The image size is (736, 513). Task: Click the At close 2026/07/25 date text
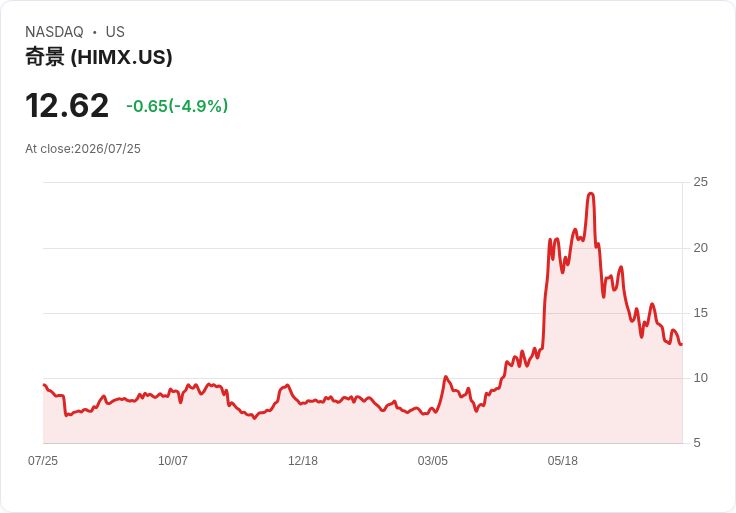click(83, 149)
